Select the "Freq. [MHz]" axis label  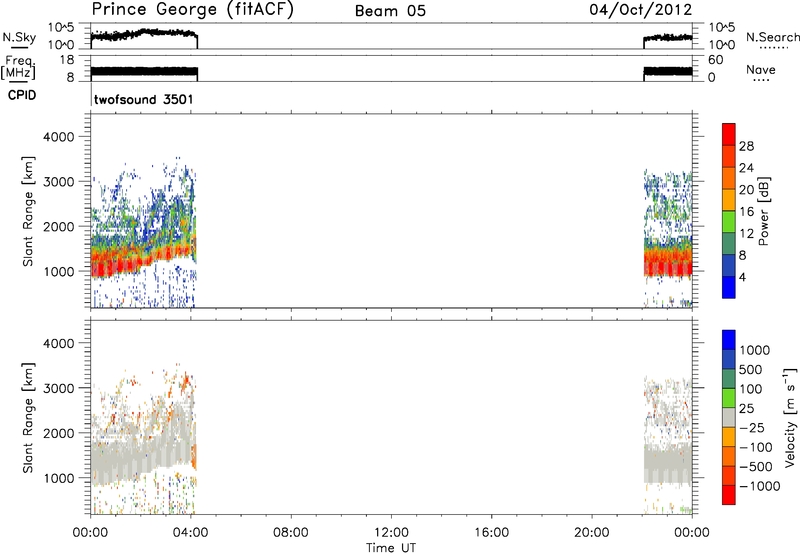[x=18, y=68]
